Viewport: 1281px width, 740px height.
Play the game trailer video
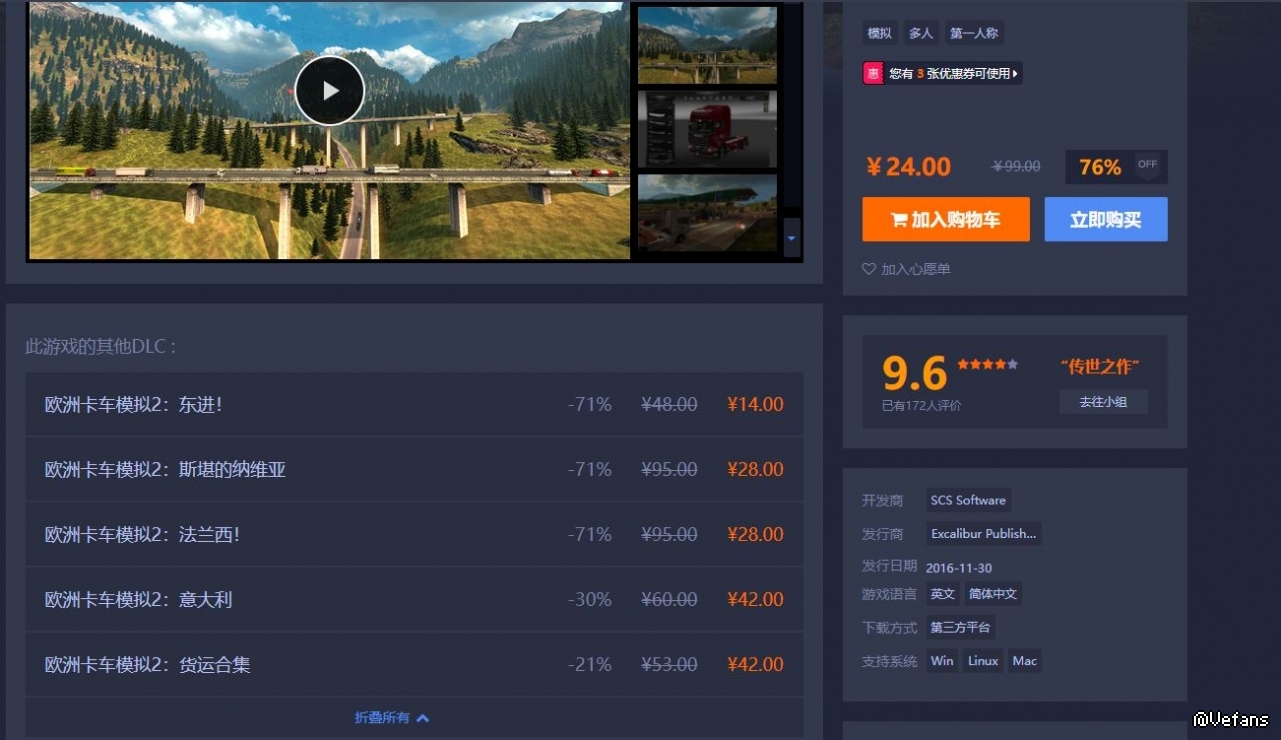(x=330, y=91)
